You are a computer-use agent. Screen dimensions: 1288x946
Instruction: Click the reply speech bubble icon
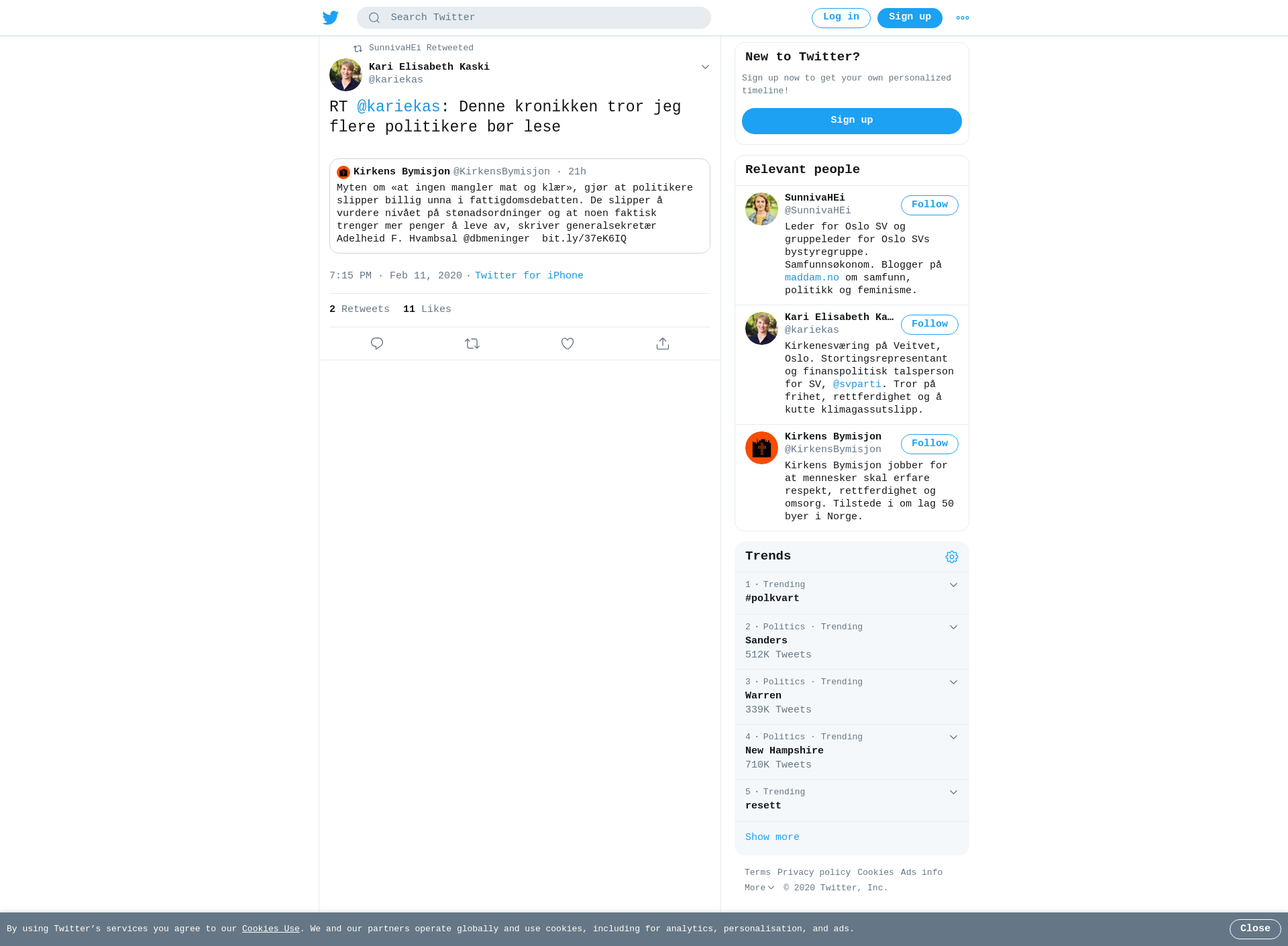(377, 344)
